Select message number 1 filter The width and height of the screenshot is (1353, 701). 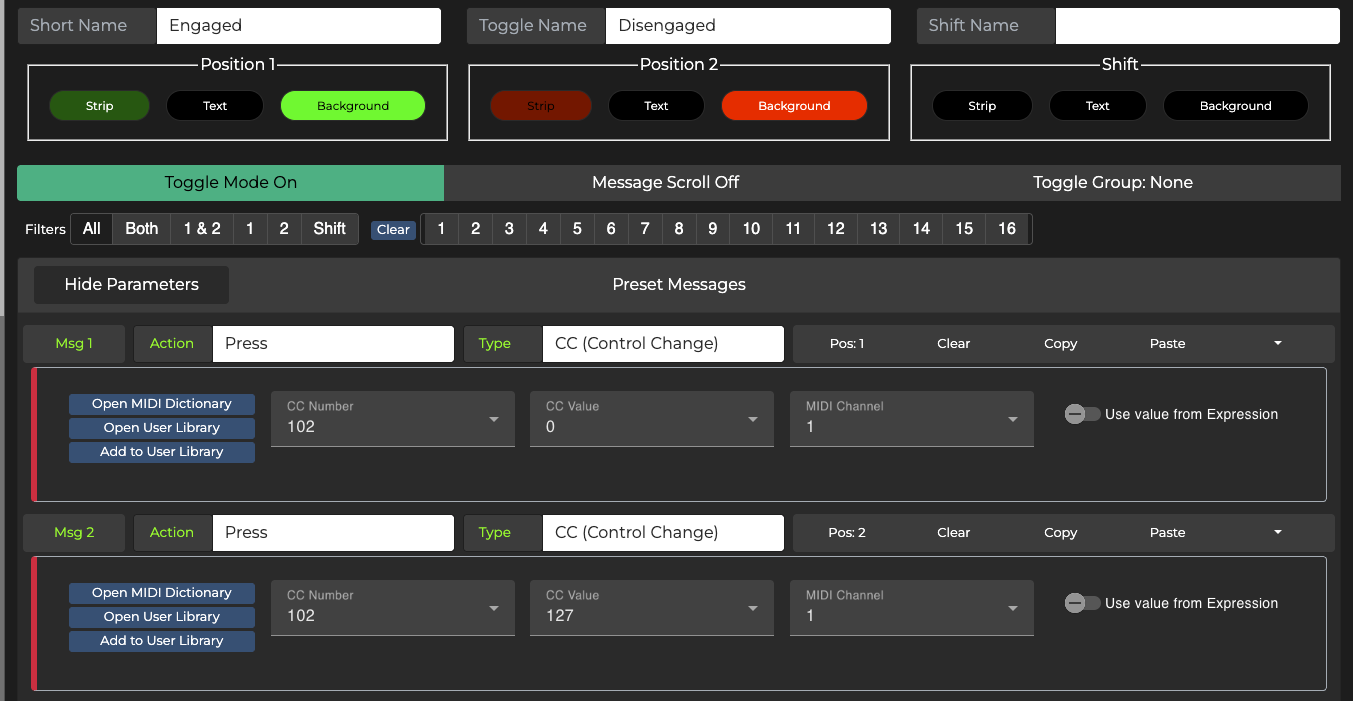441,229
